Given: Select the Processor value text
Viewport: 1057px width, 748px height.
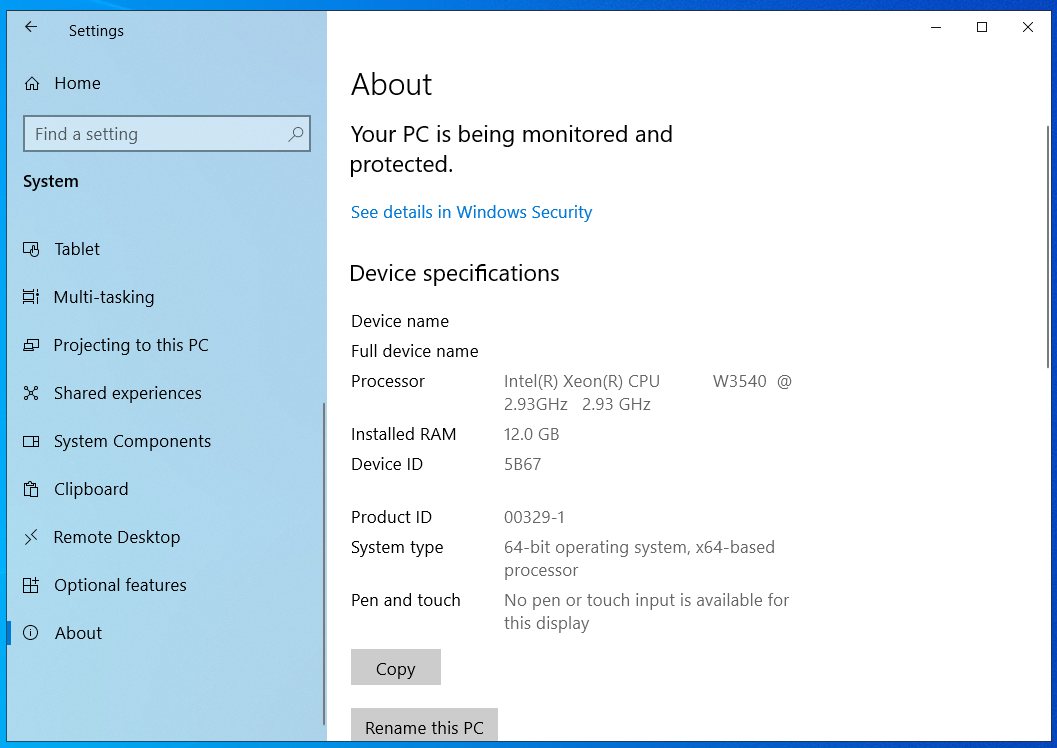Looking at the screenshot, I should pos(648,393).
